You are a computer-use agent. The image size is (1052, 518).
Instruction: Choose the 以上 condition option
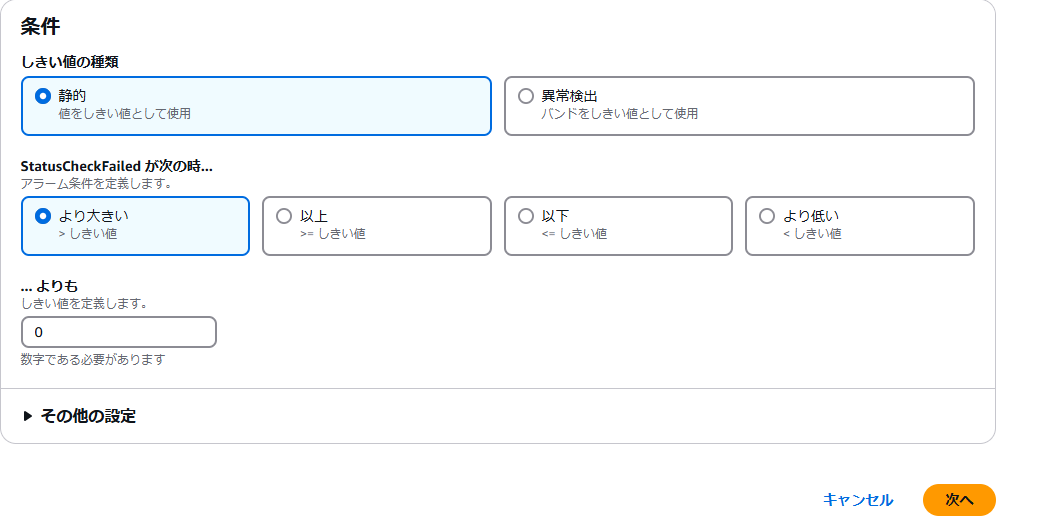coord(376,226)
